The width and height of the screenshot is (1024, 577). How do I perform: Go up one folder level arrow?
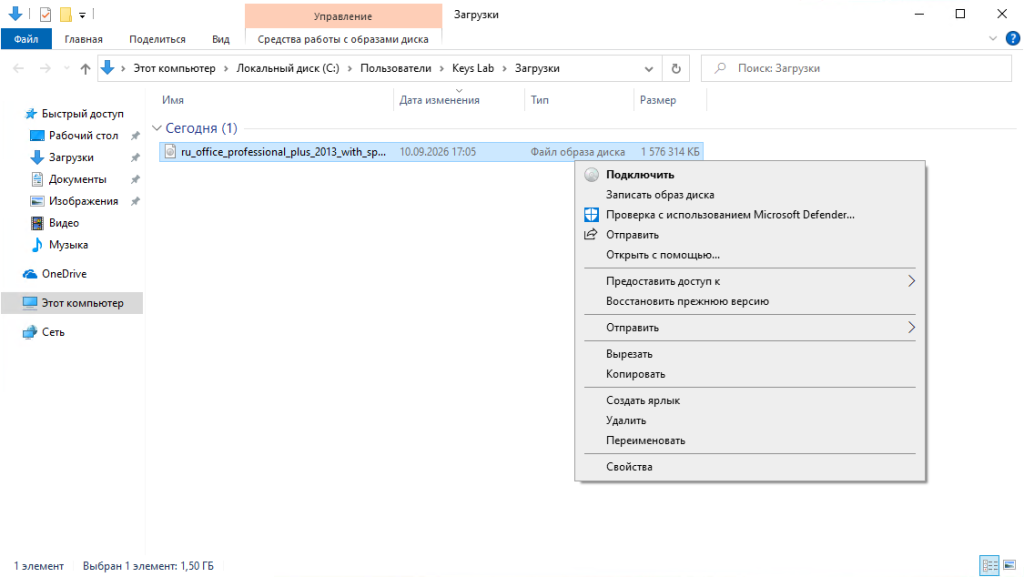pyautogui.click(x=85, y=68)
